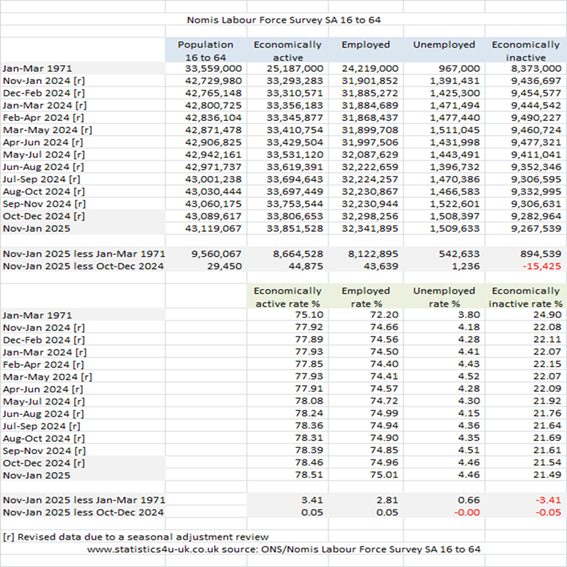Click the red -3.41 inactive rate difference
This screenshot has height=567, width=567.
(x=548, y=500)
